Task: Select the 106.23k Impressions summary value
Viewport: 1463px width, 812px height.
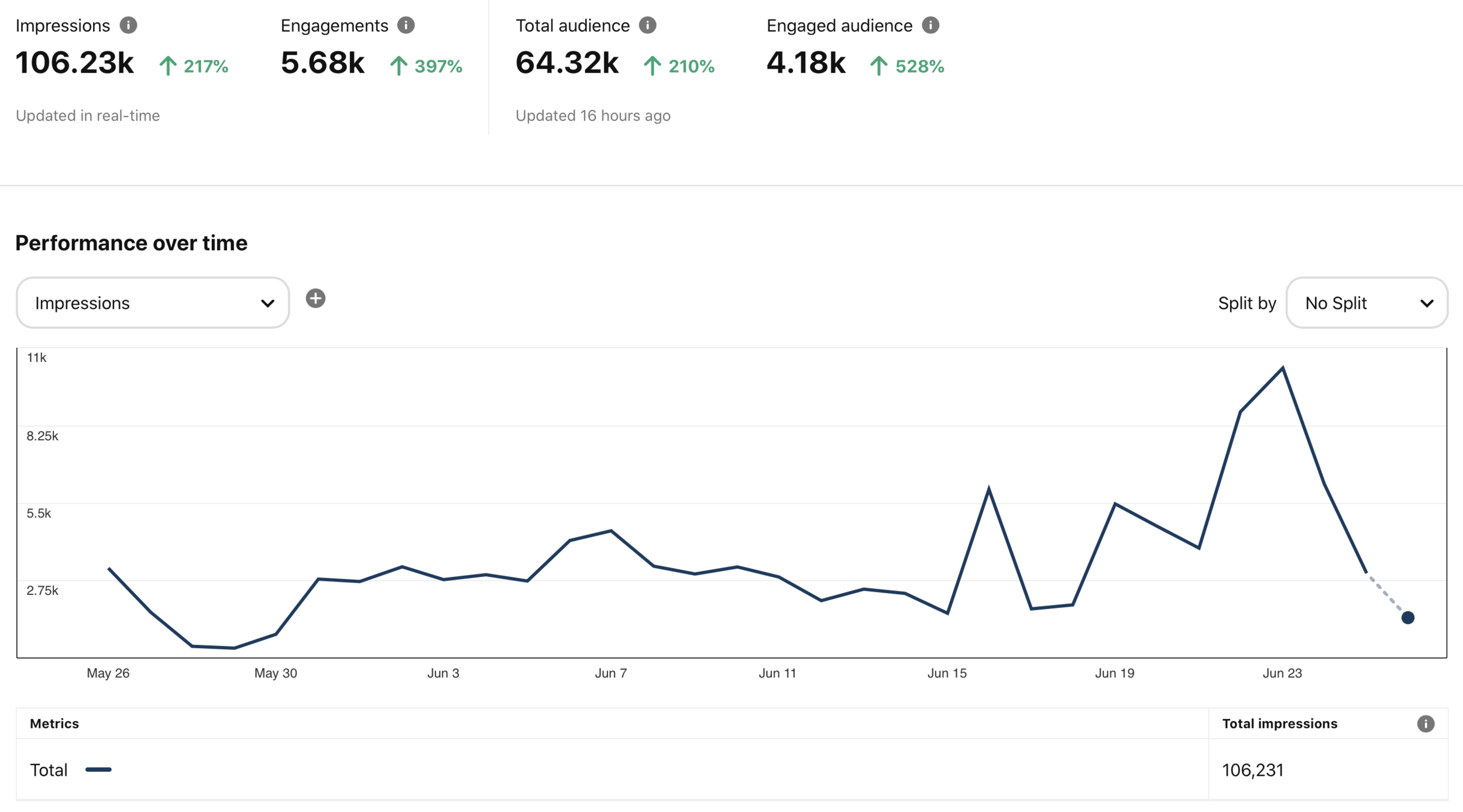Action: coord(75,63)
